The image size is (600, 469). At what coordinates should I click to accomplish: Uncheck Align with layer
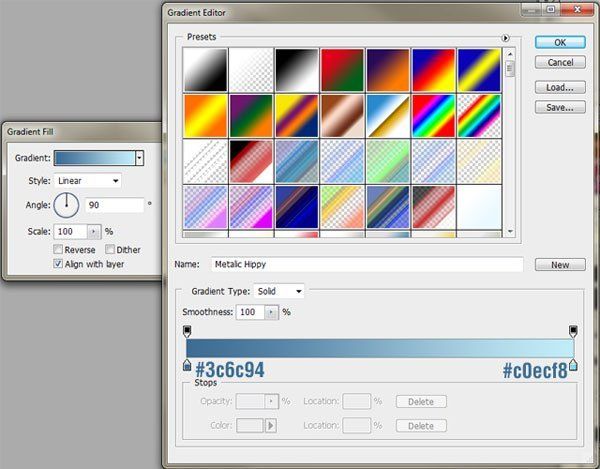(x=58, y=264)
